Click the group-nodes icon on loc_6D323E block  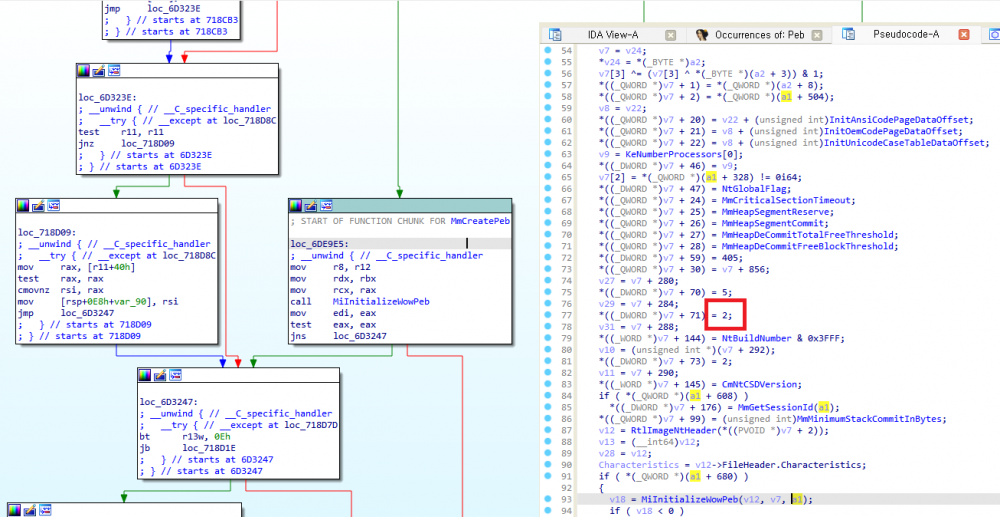point(114,71)
